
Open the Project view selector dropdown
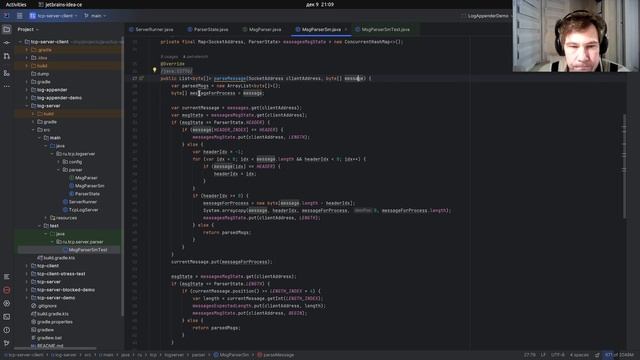pyautogui.click(x=28, y=29)
